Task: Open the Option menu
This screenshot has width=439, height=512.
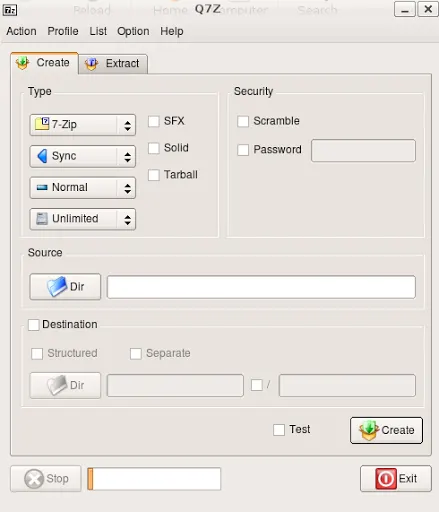Action: point(133,31)
